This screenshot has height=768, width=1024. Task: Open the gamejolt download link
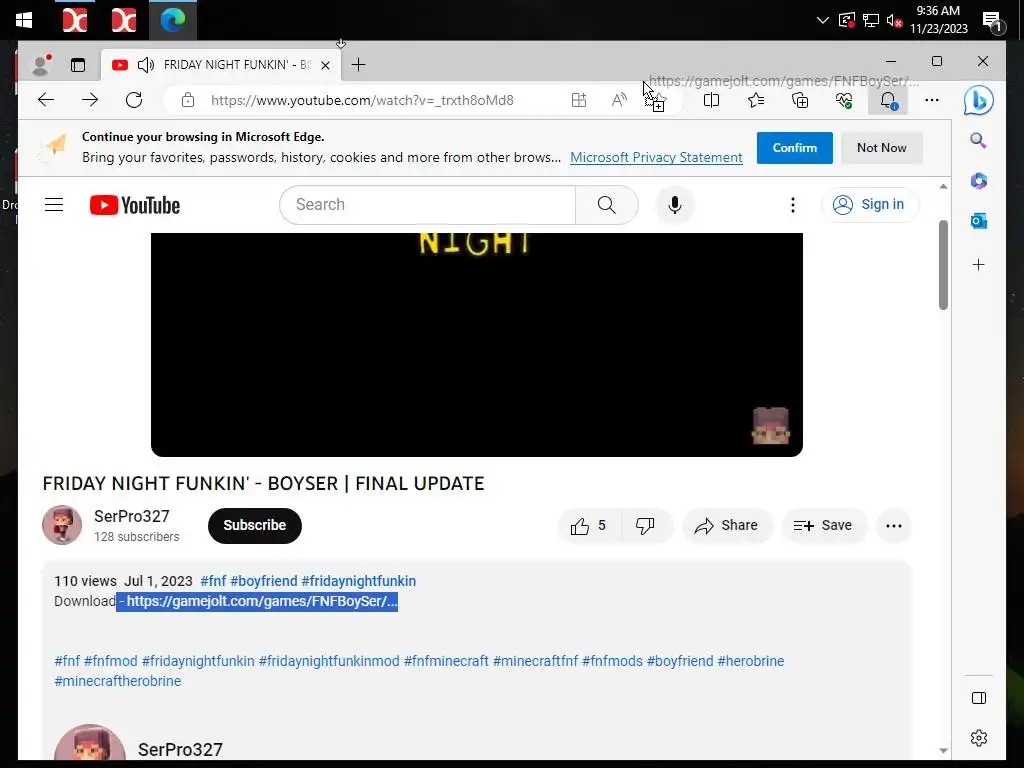[x=262, y=601]
